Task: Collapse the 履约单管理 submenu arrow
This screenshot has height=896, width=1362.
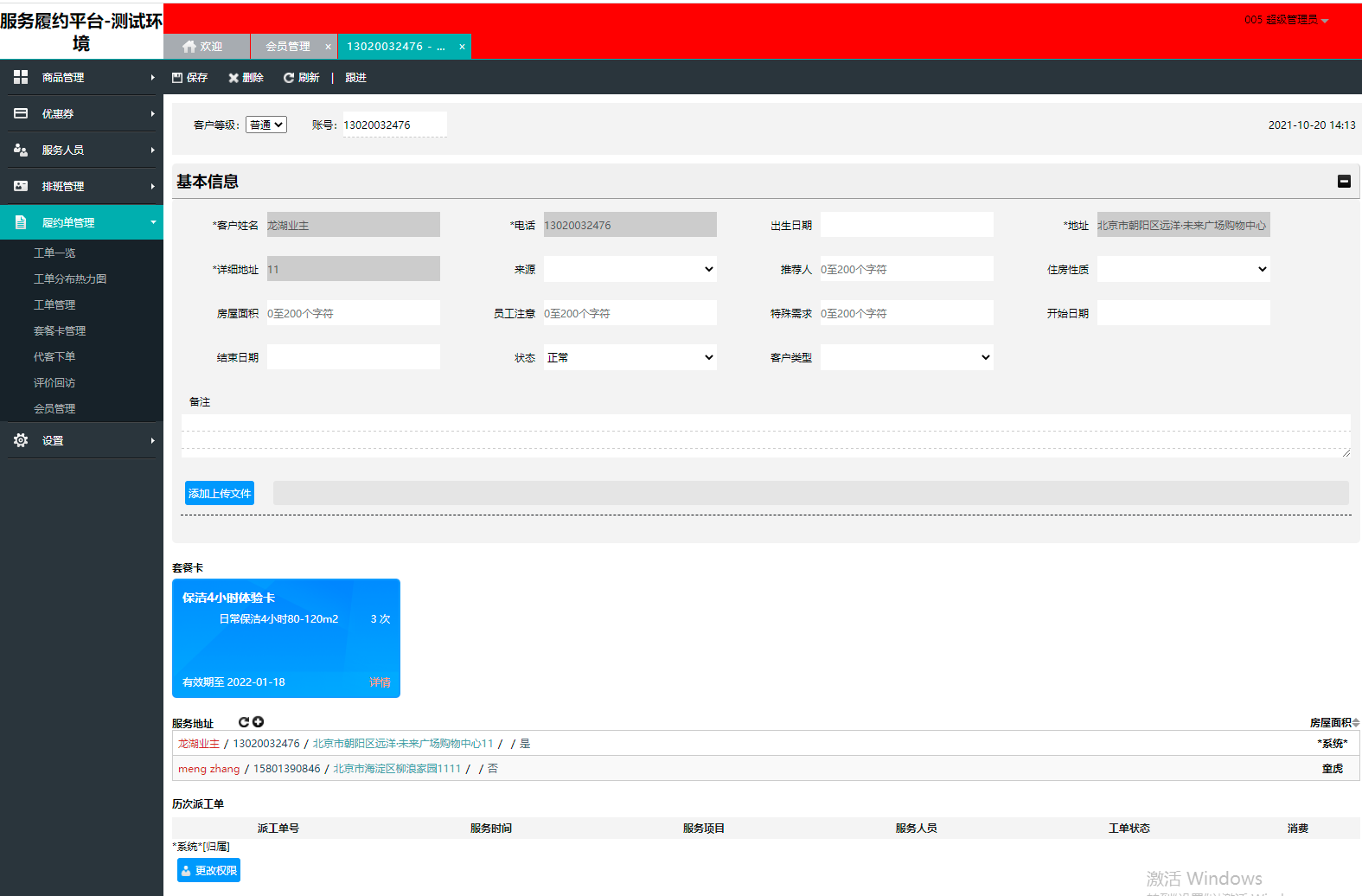Action: tap(153, 222)
